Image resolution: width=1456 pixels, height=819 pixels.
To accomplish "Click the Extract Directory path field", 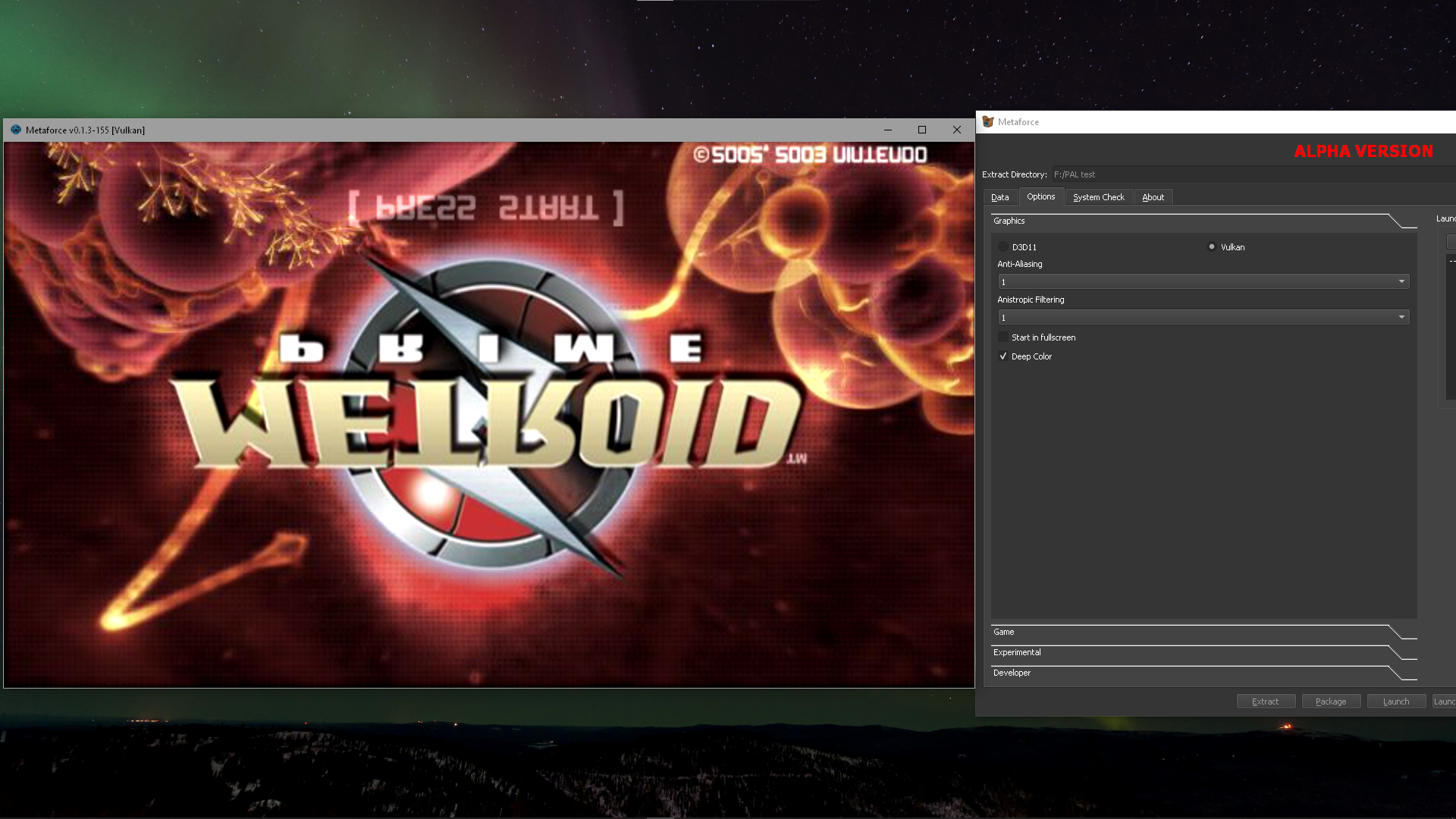I will pos(1251,174).
